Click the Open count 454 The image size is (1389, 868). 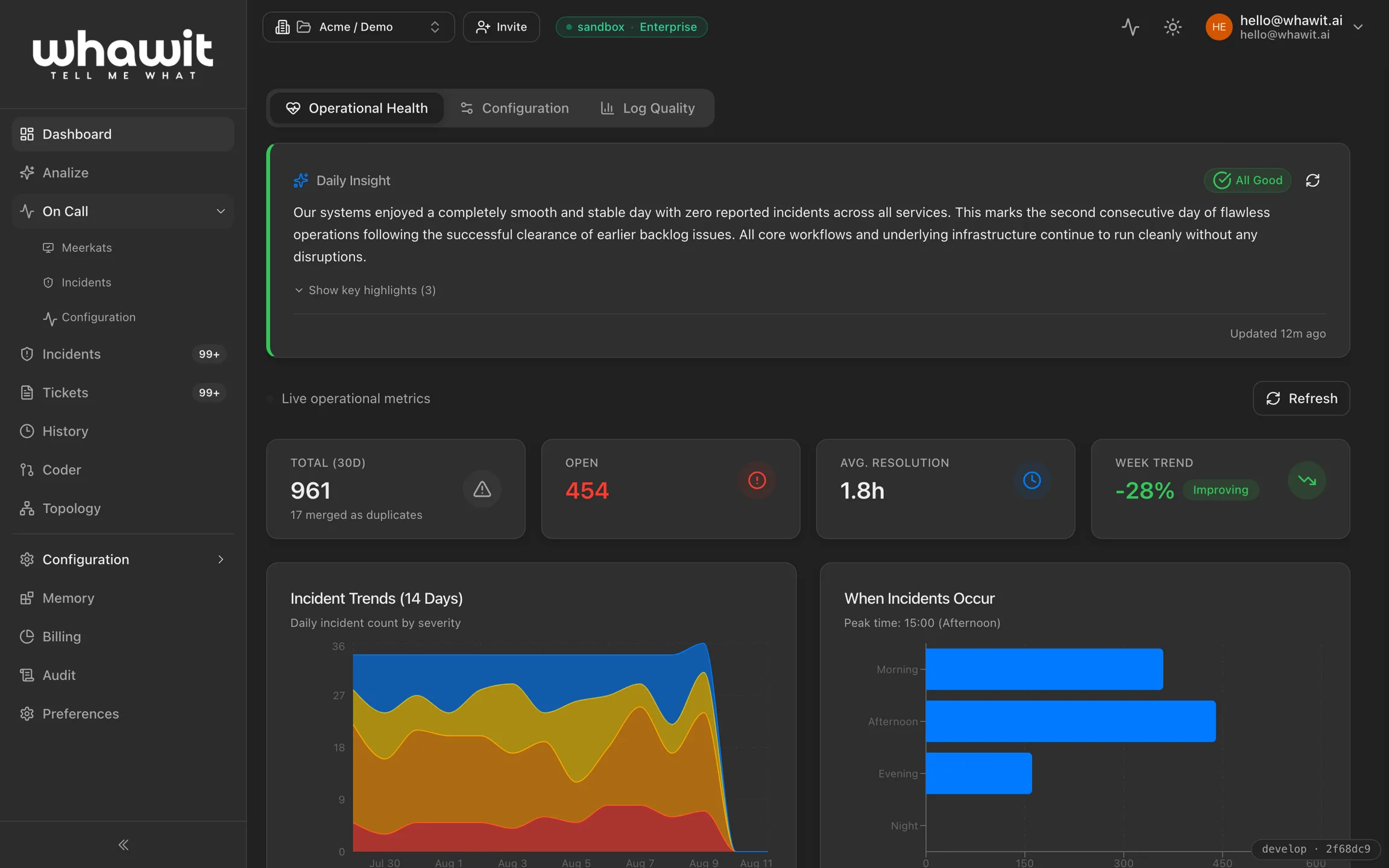(587, 491)
